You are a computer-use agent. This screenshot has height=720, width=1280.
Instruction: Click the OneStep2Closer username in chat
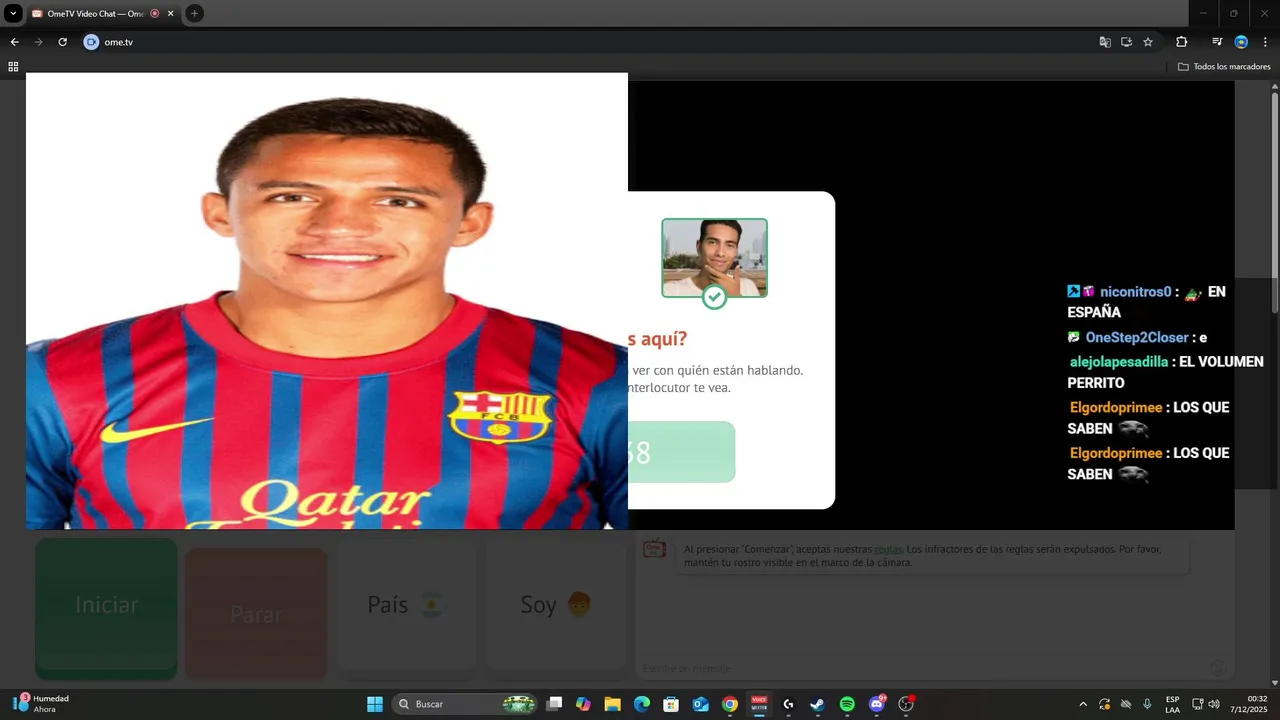1137,338
